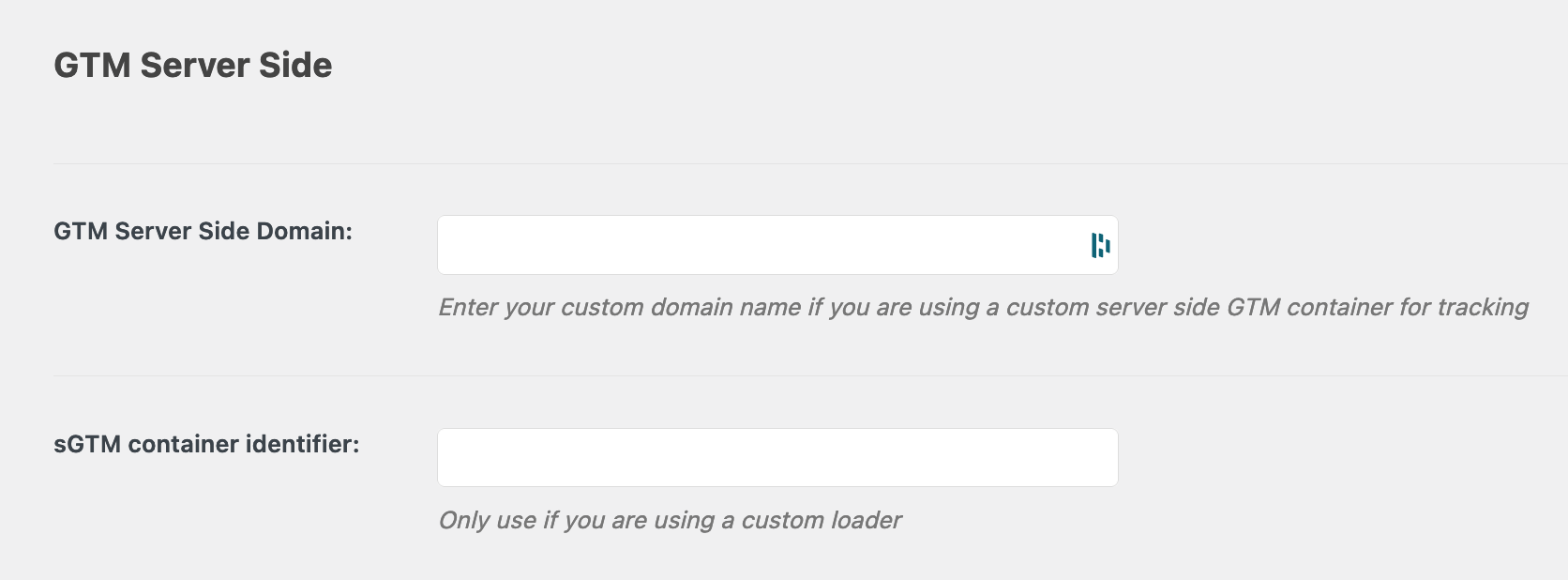1568x580 pixels.
Task: Place cursor at left of domain field
Action: (x=452, y=245)
